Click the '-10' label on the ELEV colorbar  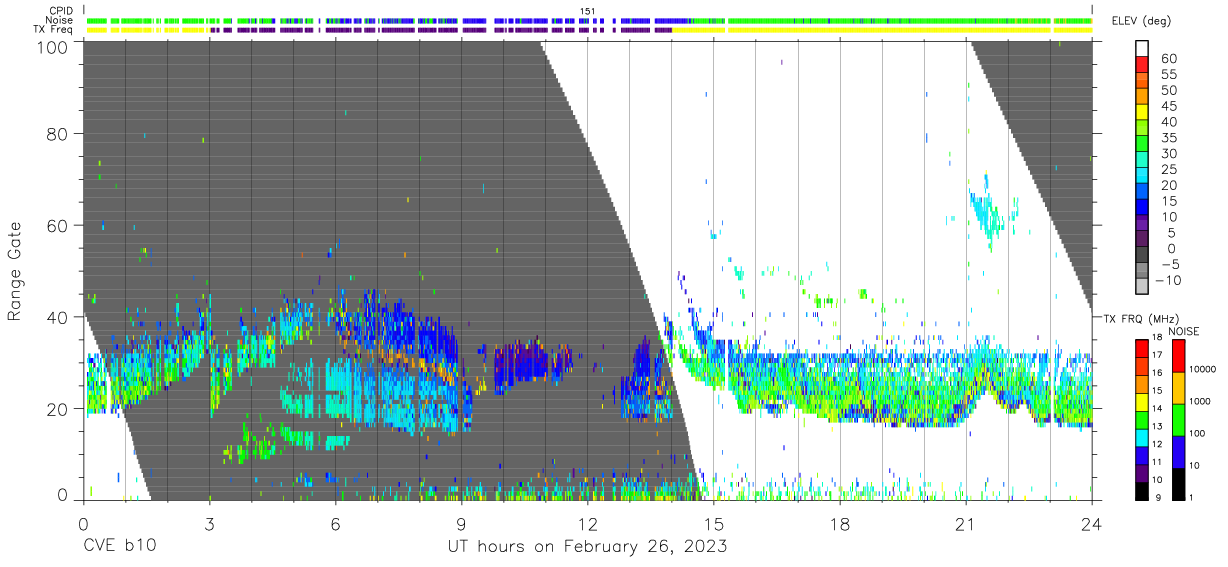pos(1168,280)
